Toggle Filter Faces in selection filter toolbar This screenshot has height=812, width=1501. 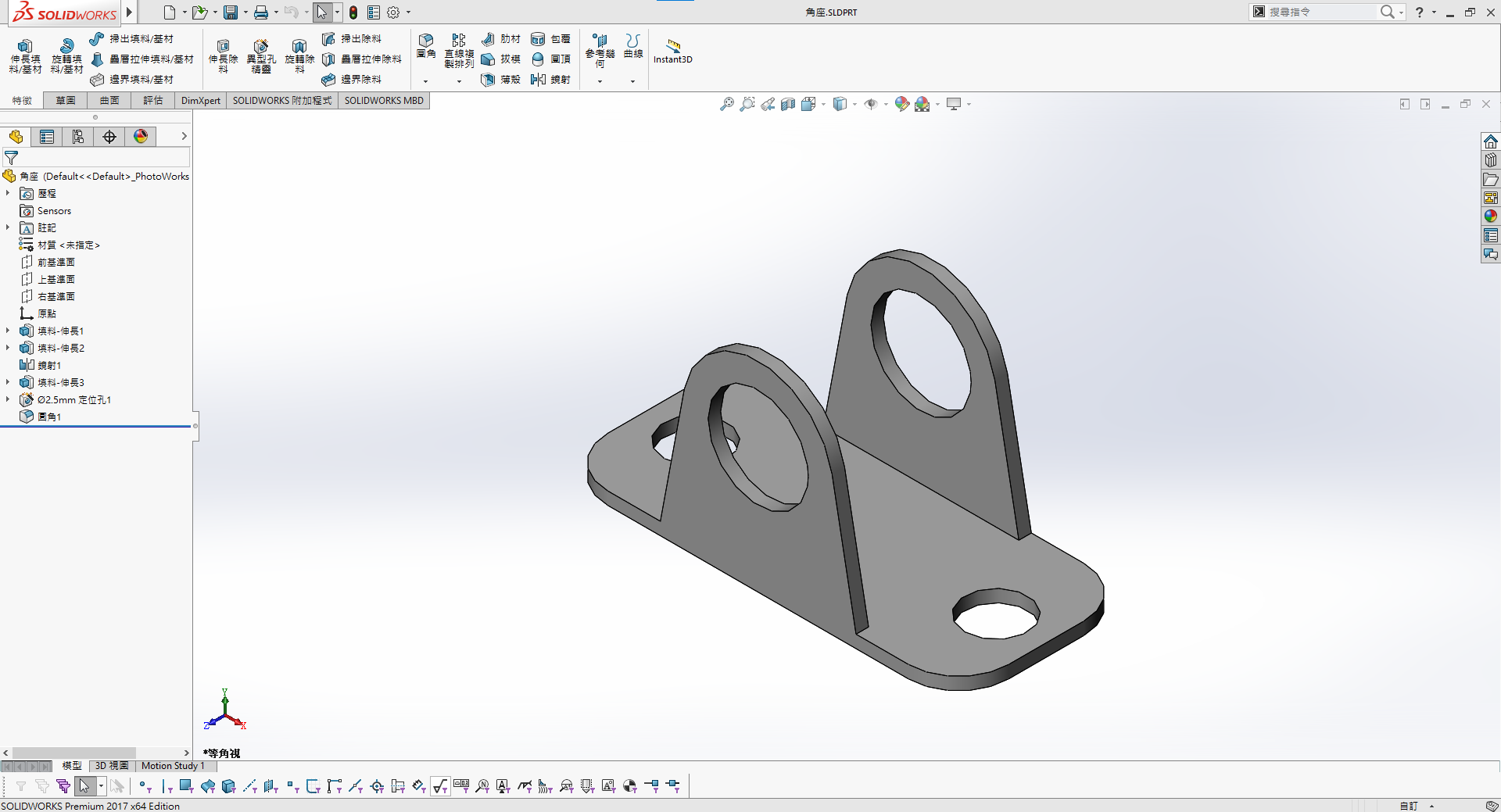[187, 786]
